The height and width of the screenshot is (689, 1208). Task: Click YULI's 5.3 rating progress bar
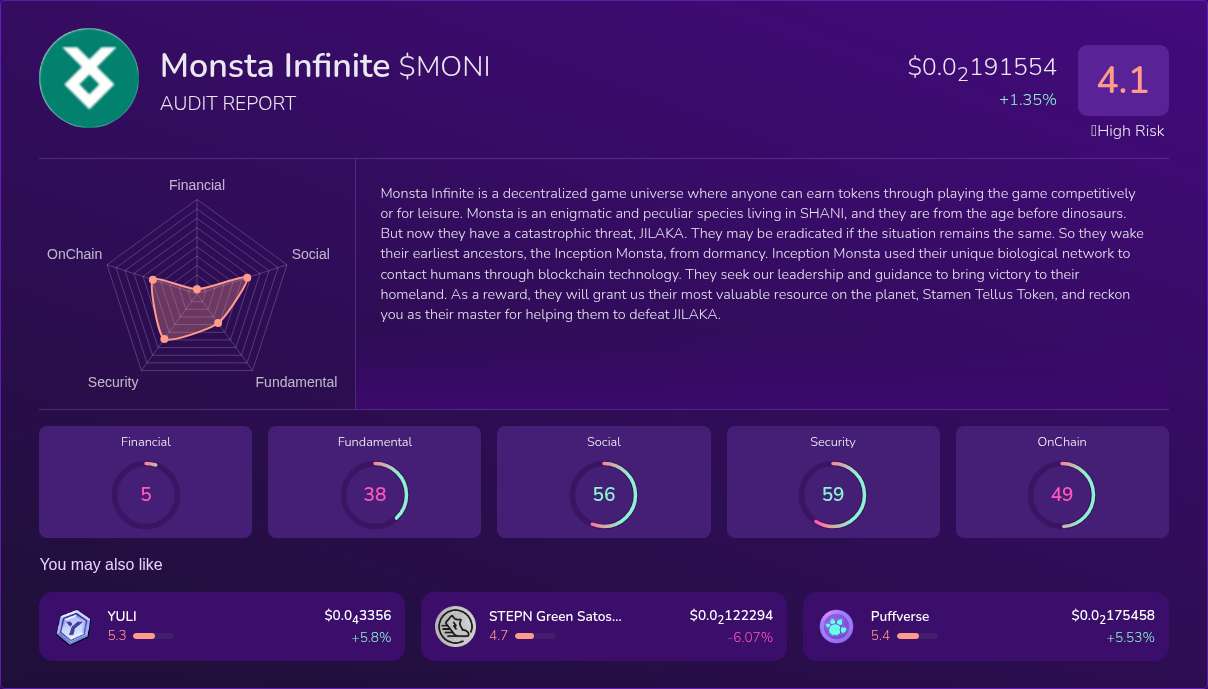pyautogui.click(x=152, y=636)
